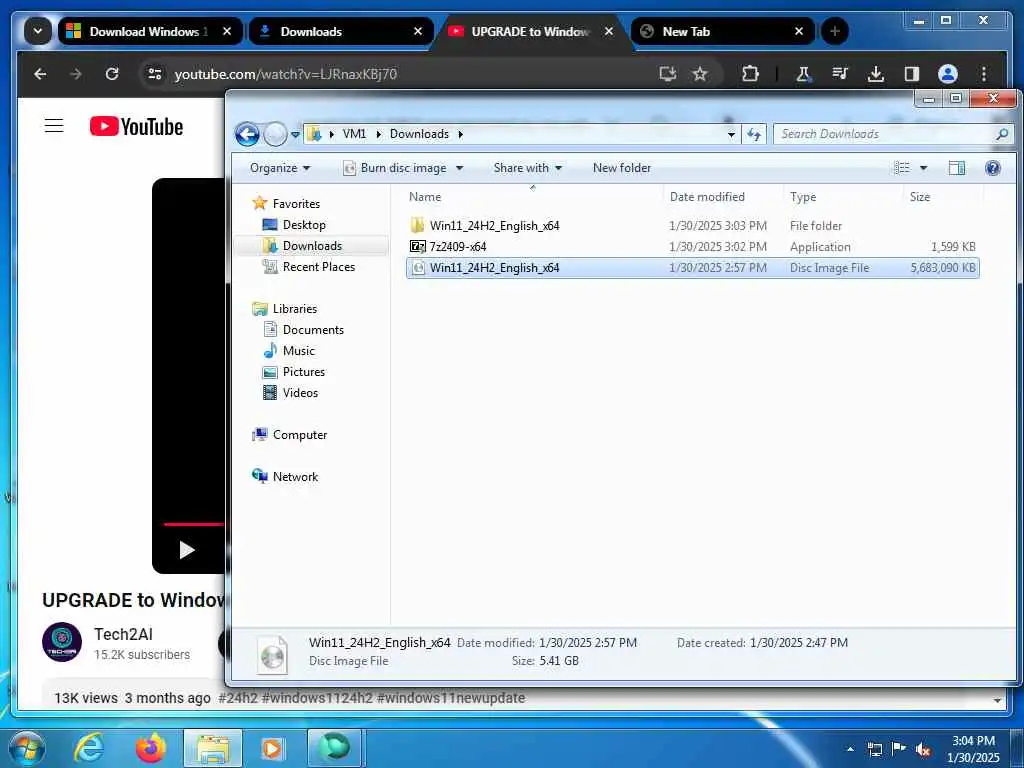This screenshot has height=768, width=1024.
Task: Open the Chrome extensions puzzle icon
Action: pyautogui.click(x=750, y=74)
